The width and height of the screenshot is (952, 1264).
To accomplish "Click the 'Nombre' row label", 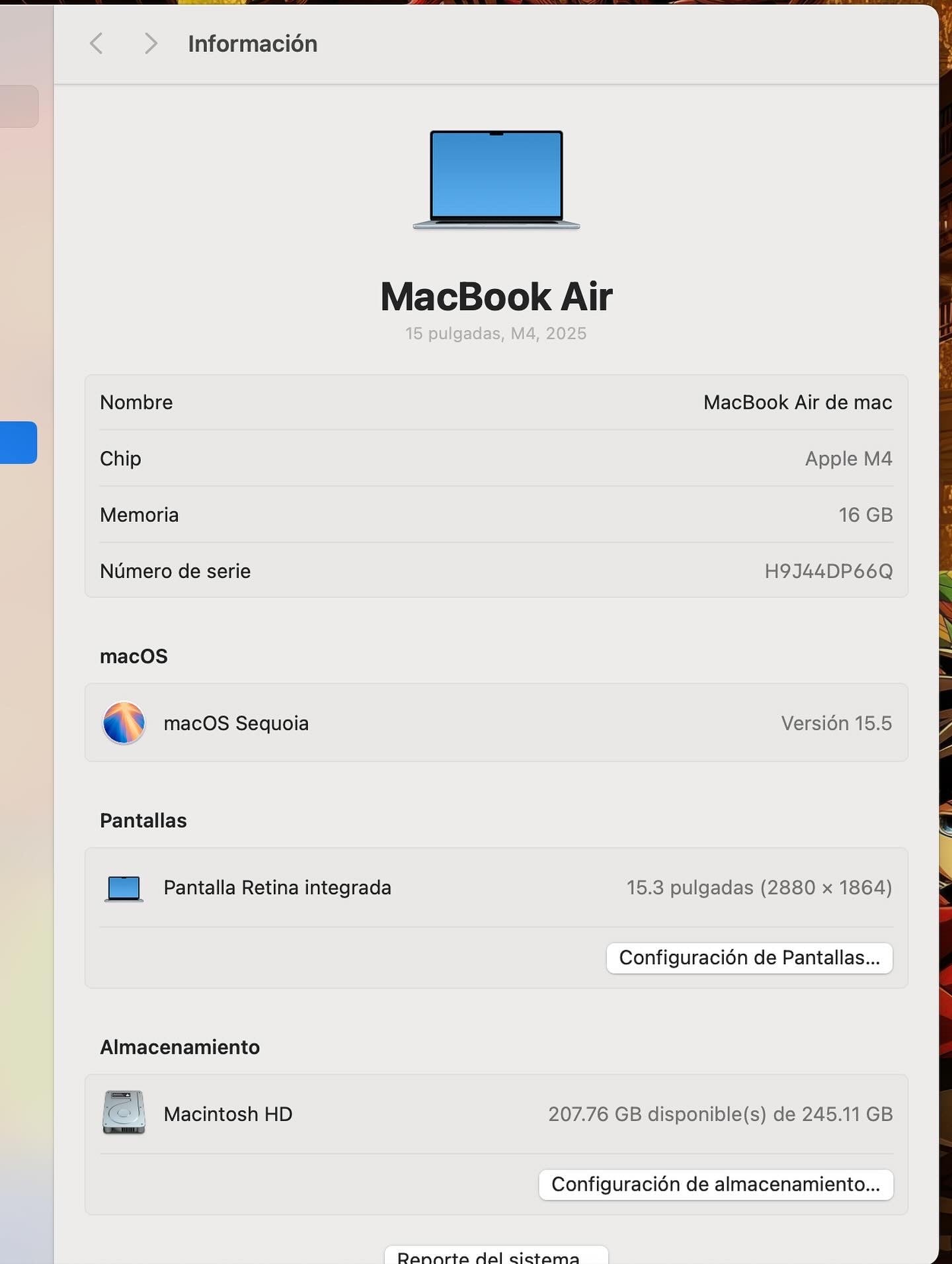I will [136, 402].
